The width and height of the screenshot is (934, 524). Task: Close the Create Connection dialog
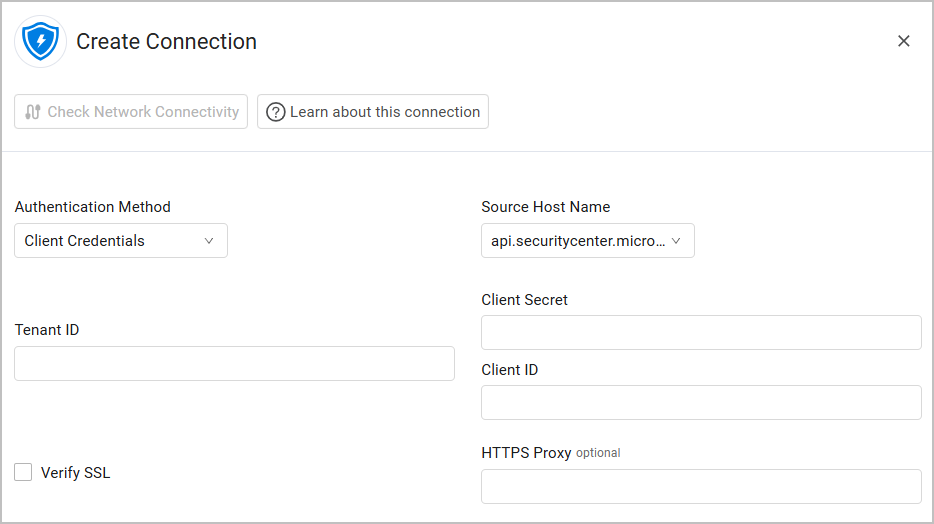(903, 41)
